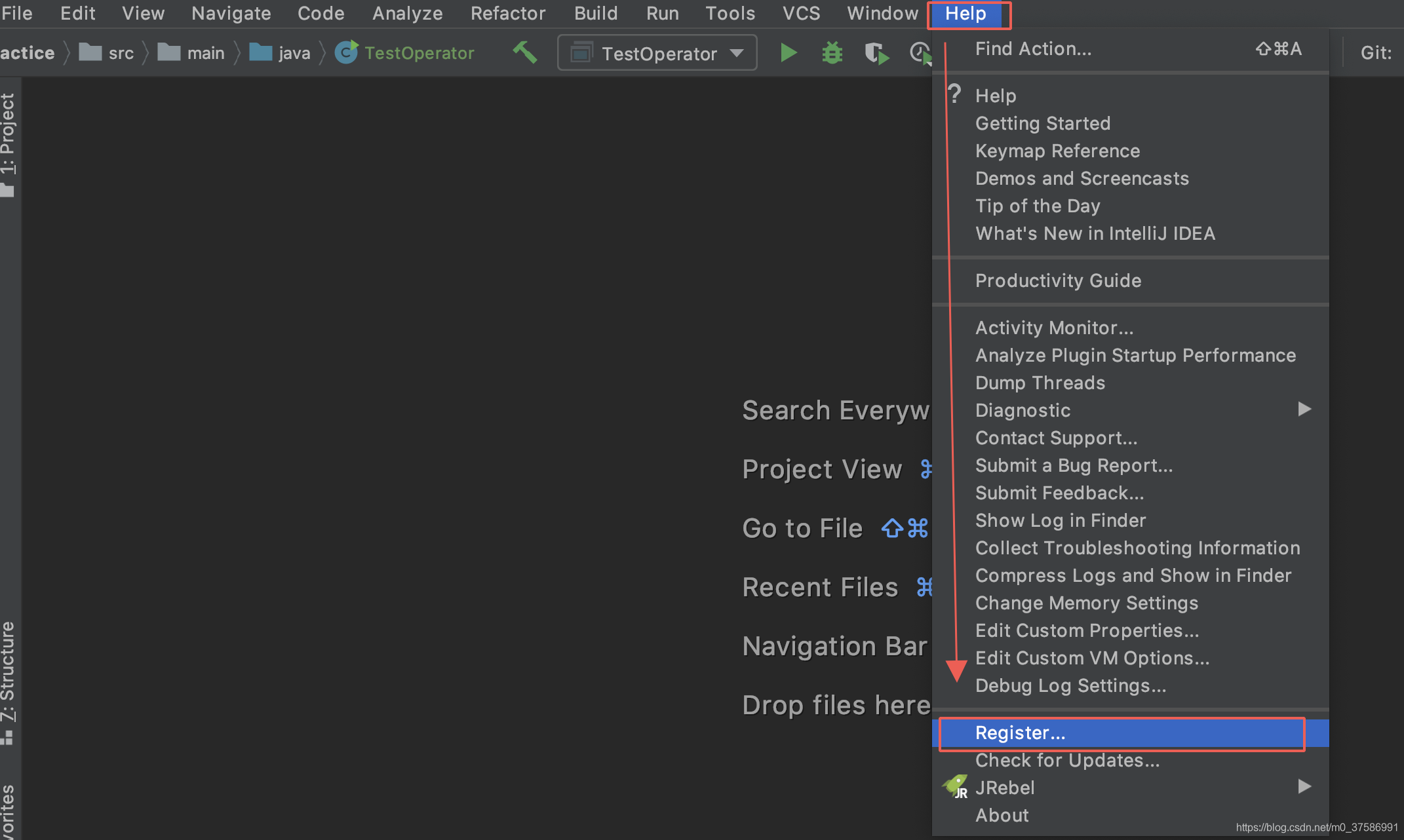1404x840 pixels.
Task: Click Edit Custom VM Options...
Action: point(1092,658)
